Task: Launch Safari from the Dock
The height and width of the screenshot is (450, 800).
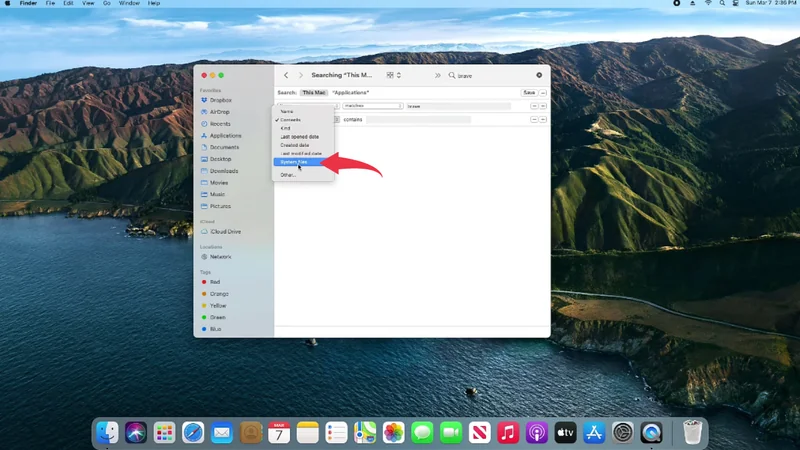Action: (193, 432)
